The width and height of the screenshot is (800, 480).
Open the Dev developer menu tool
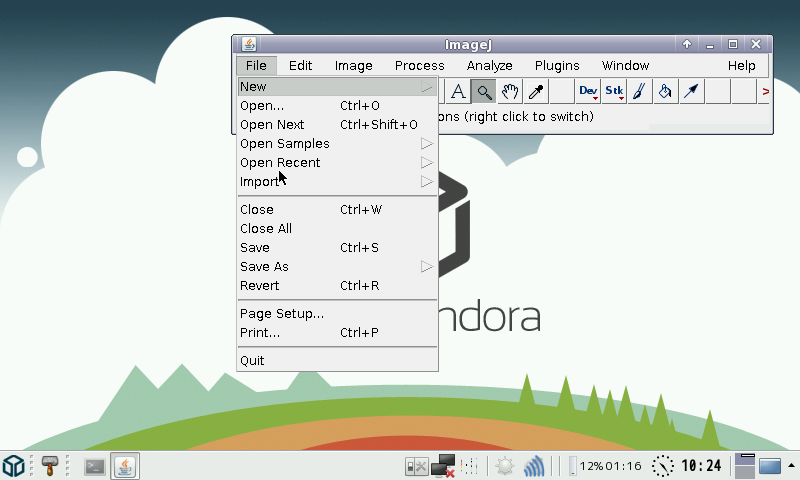click(588, 92)
